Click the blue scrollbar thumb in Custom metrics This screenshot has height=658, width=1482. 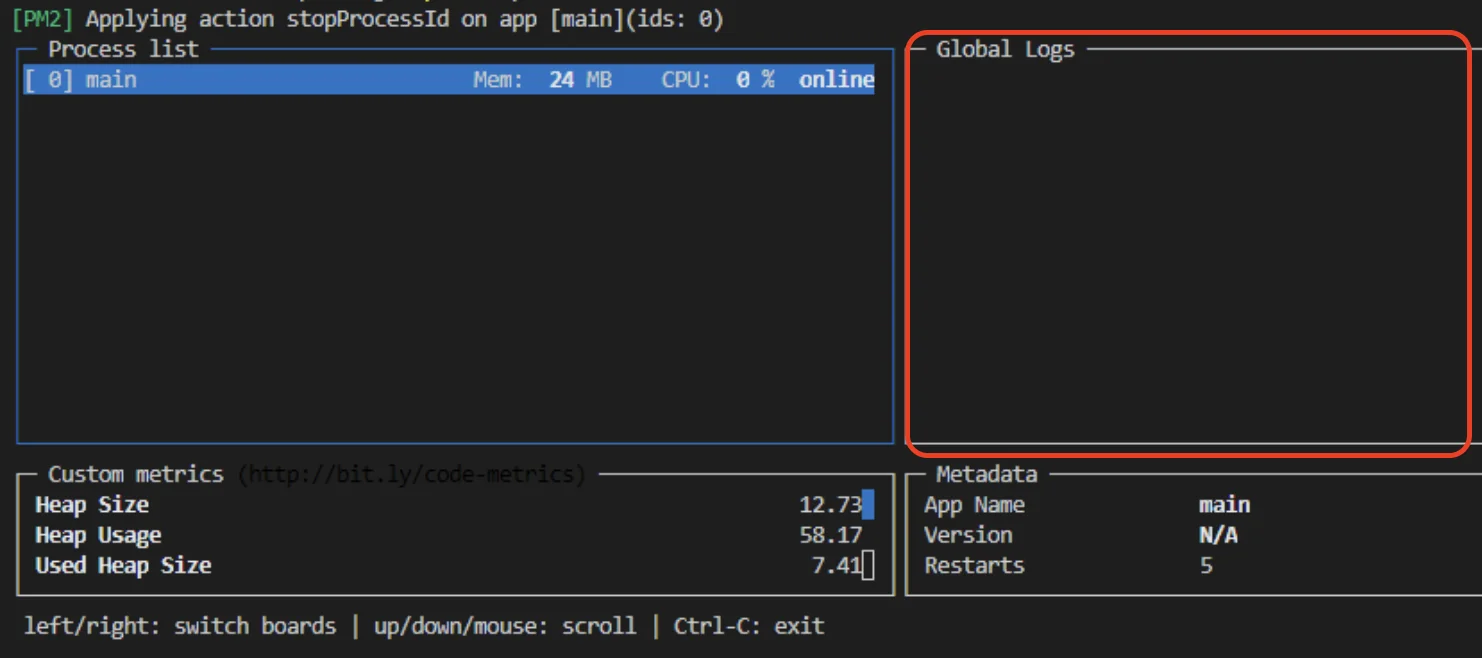[x=868, y=505]
